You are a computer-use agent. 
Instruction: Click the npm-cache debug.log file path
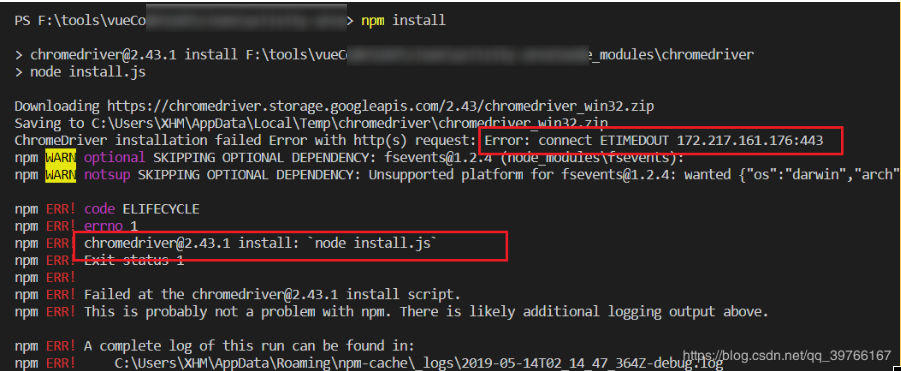coord(419,364)
